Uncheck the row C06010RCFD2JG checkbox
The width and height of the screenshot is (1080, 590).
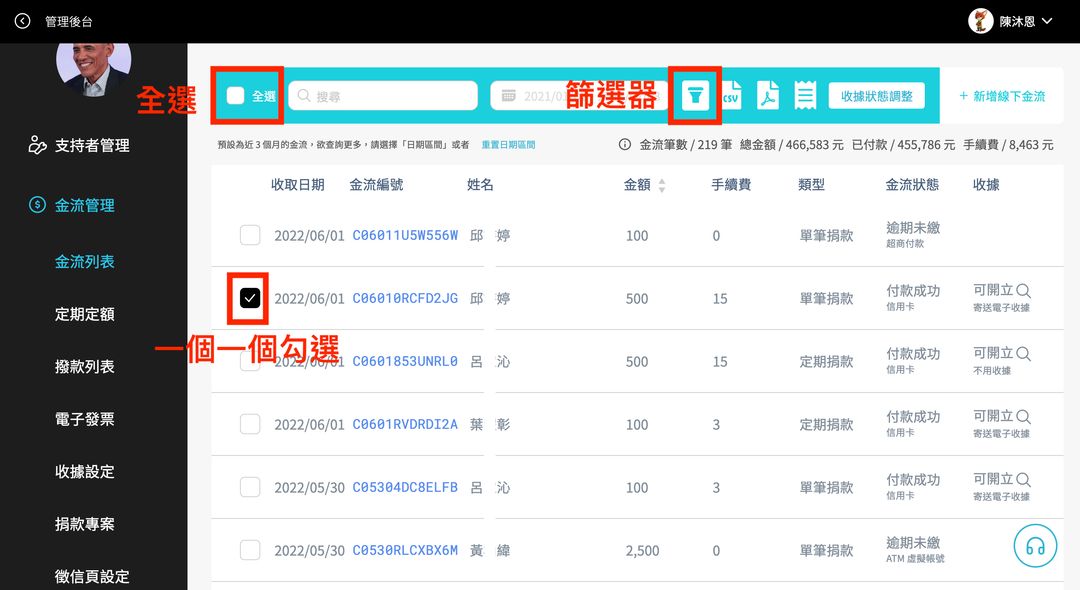[x=250, y=298]
